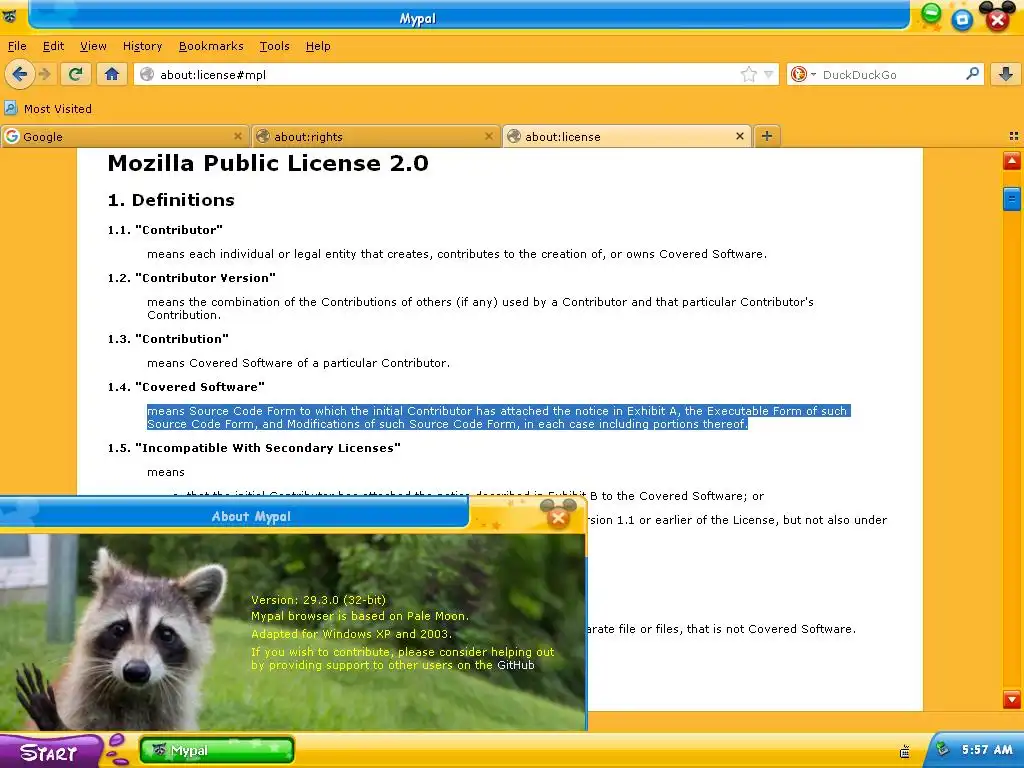Screen dimensions: 1024x768
Task: Click 'Version: 29.3.0 (32-bit)' text
Action: point(319,600)
